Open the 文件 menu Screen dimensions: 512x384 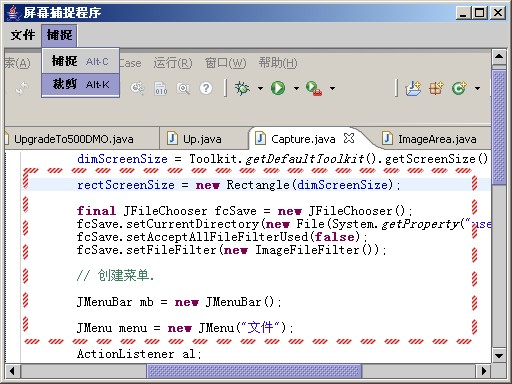23,35
